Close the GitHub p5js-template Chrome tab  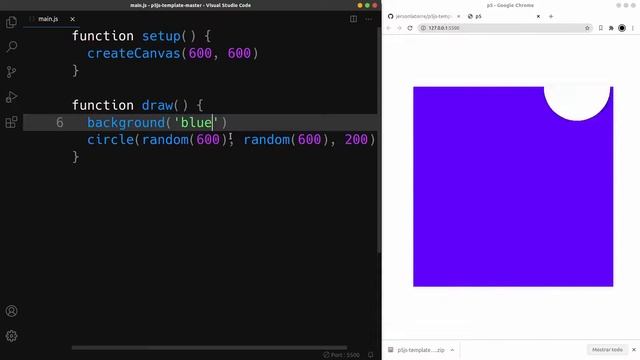(x=458, y=16)
